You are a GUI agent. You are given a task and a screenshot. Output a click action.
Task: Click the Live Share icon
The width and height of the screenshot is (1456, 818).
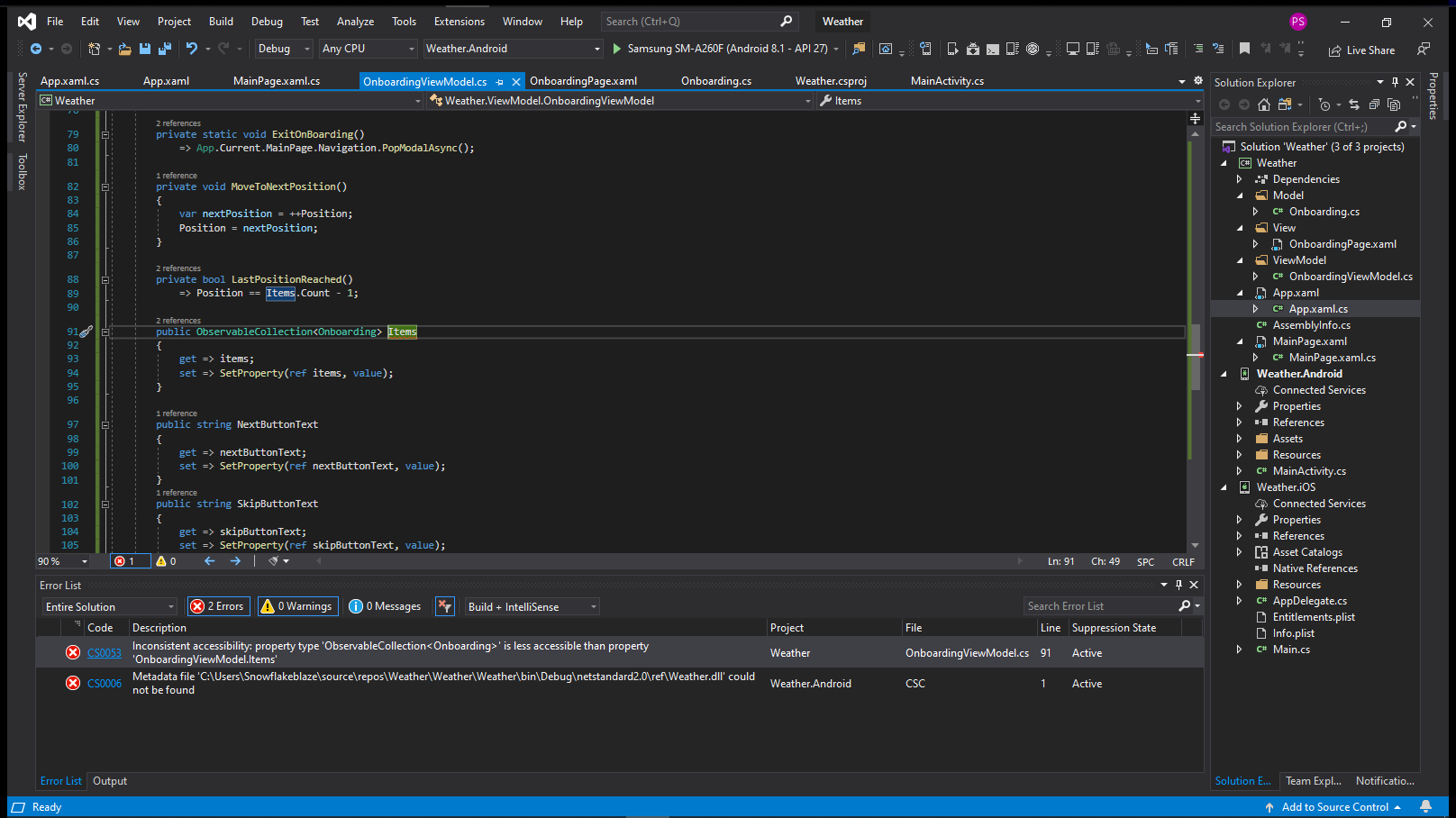pyautogui.click(x=1334, y=50)
